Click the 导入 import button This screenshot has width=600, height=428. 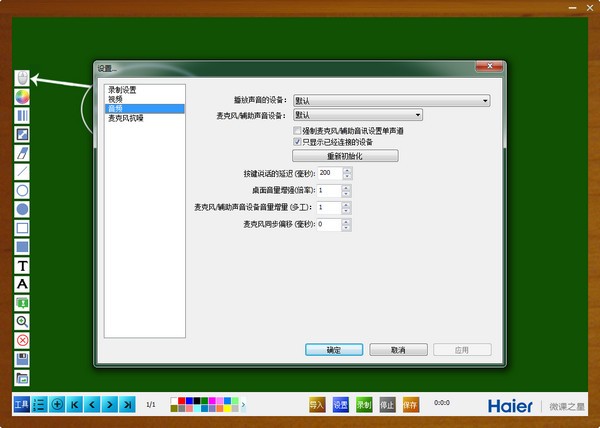(x=317, y=404)
